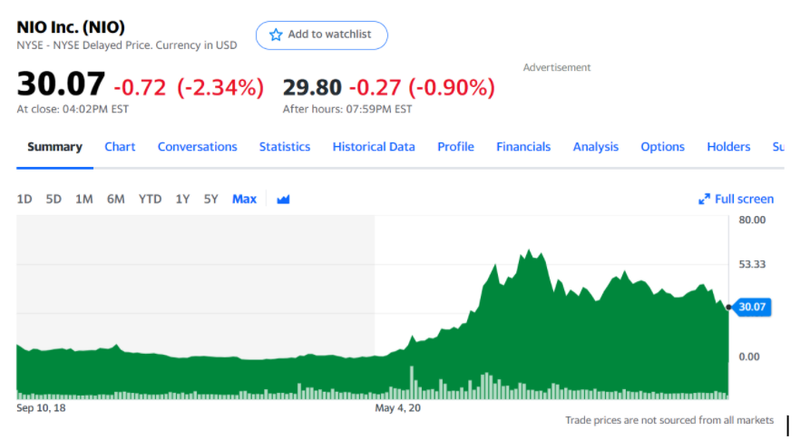This screenshot has width=800, height=441.
Task: Select the 1D chart range
Action: click(x=24, y=199)
